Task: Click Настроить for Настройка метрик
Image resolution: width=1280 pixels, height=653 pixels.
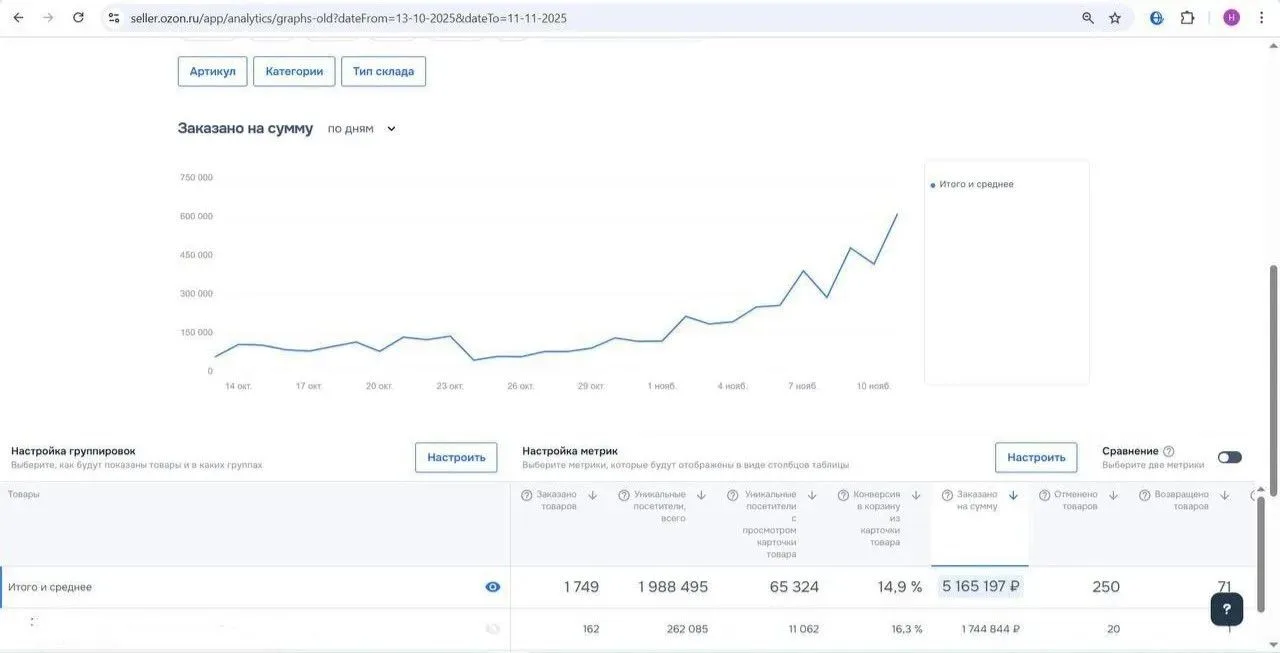Action: (1036, 457)
